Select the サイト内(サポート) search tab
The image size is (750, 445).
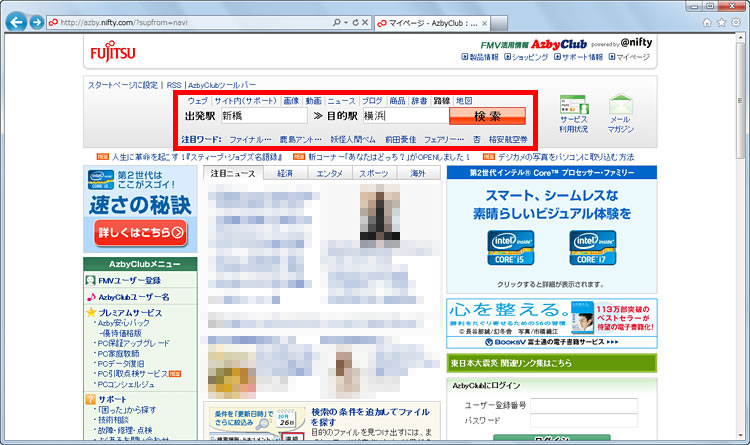[x=245, y=100]
